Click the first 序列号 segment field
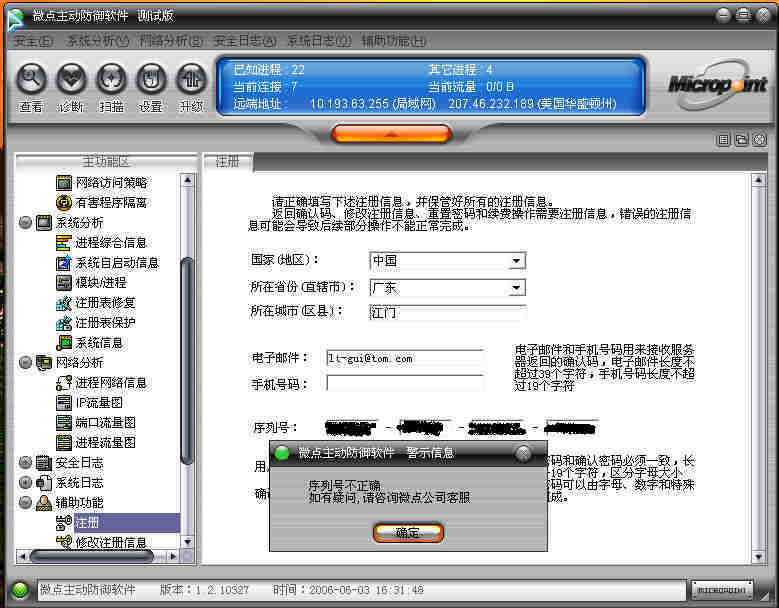This screenshot has height=608, width=779. 351,427
